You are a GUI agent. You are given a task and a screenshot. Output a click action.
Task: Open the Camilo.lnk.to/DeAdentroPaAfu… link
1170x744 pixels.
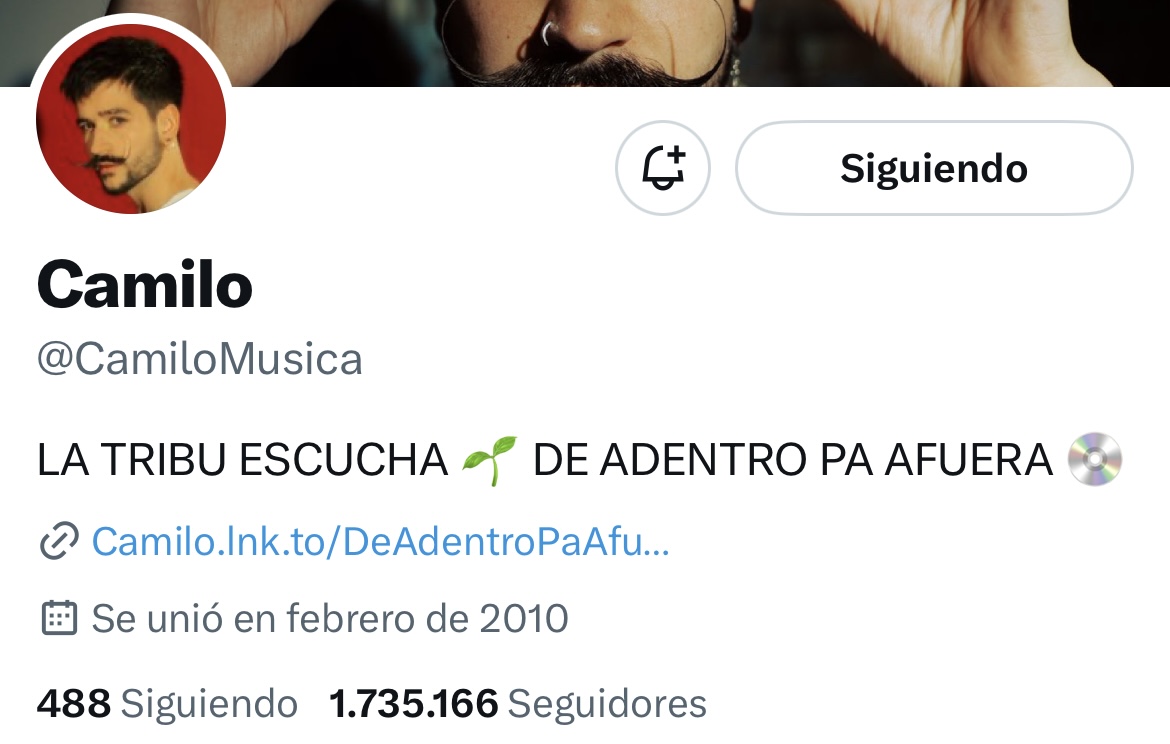(x=381, y=541)
